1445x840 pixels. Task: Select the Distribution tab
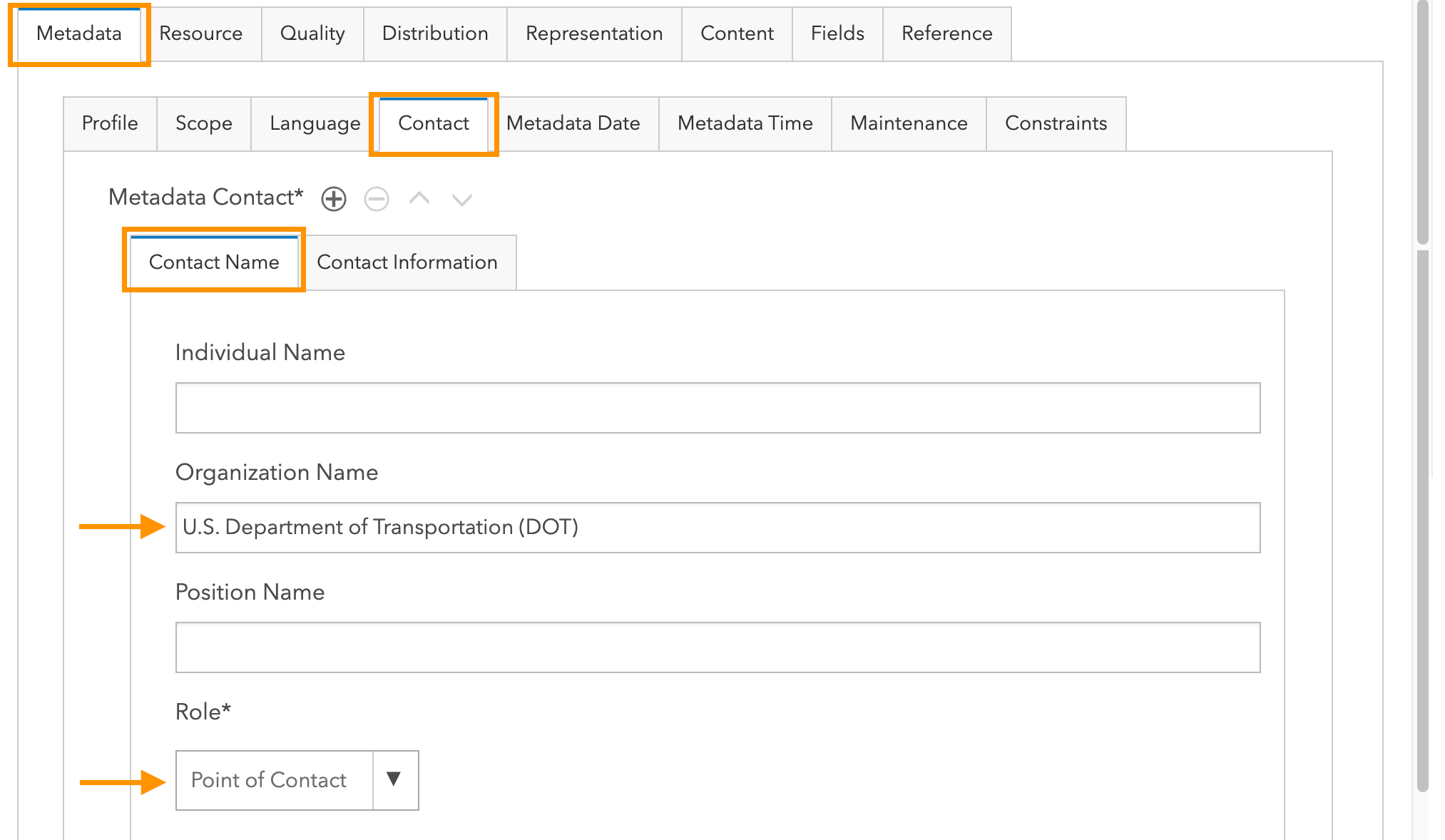[434, 33]
